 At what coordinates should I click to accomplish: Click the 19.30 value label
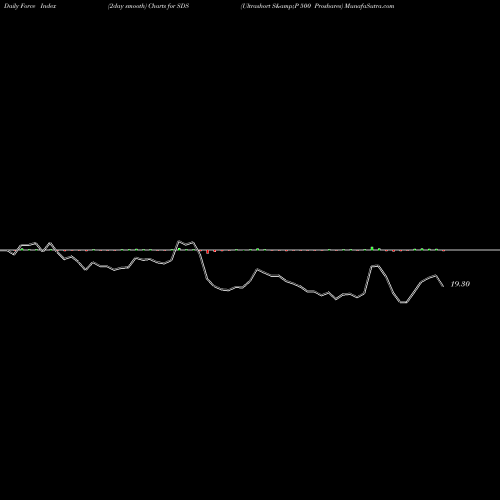(460, 284)
